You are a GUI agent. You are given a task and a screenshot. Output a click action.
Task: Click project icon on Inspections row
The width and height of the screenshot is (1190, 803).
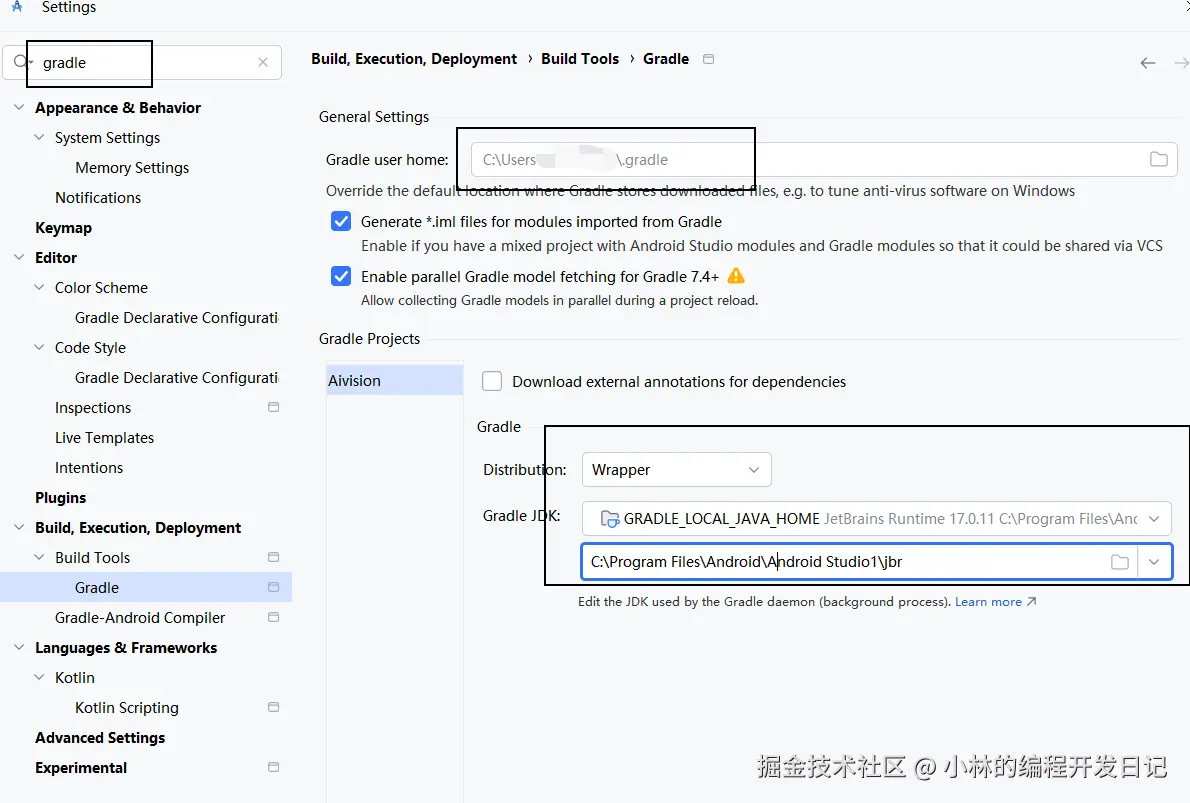(273, 408)
